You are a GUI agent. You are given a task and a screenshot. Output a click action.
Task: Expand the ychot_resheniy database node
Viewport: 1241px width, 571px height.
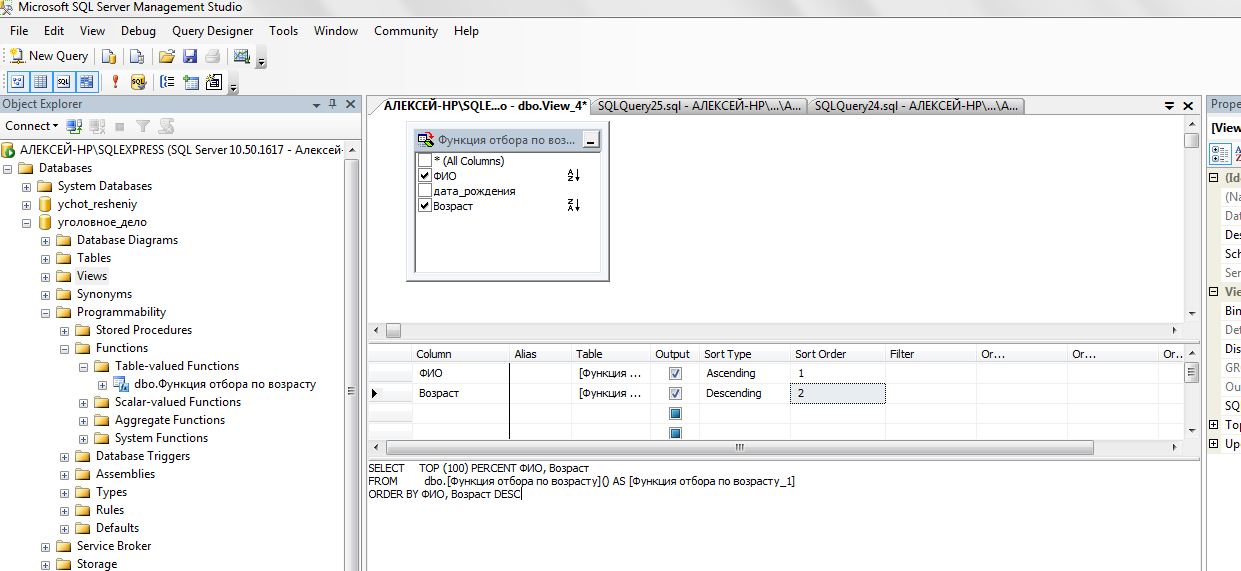(26, 204)
